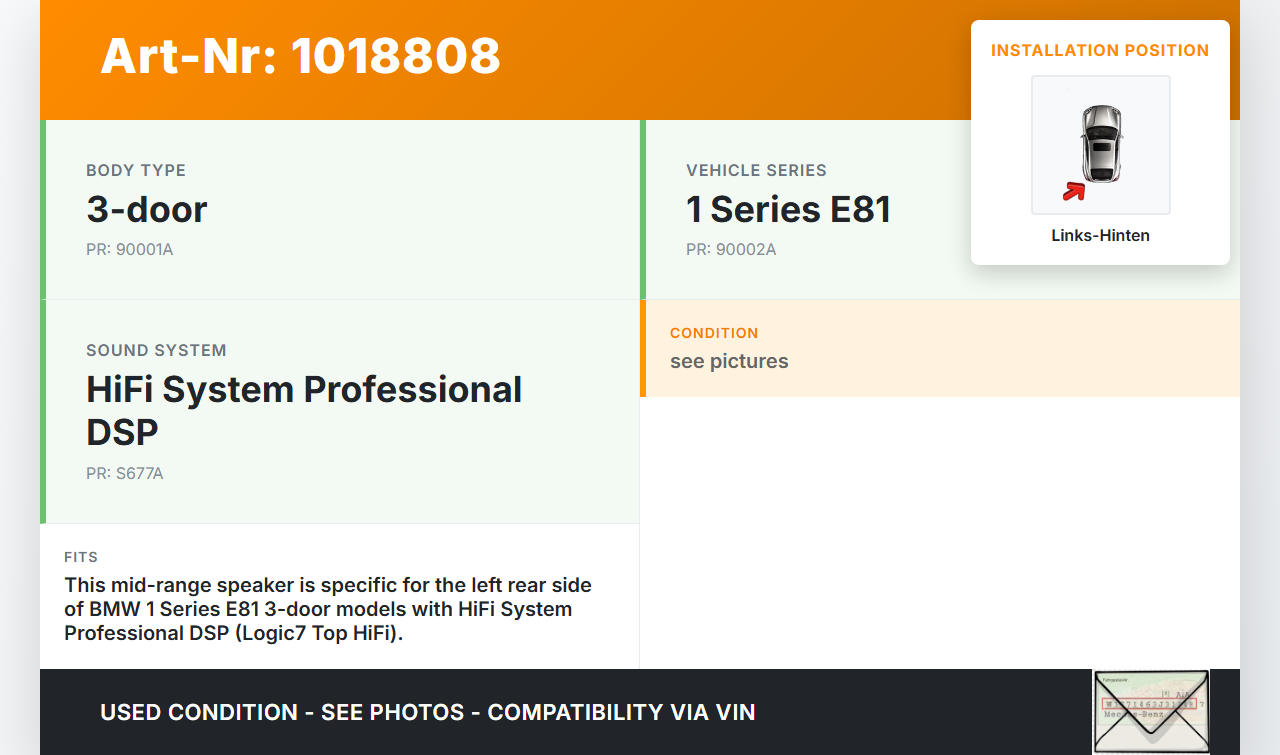Click the mid-range speaker fitment description

pyautogui.click(x=328, y=609)
